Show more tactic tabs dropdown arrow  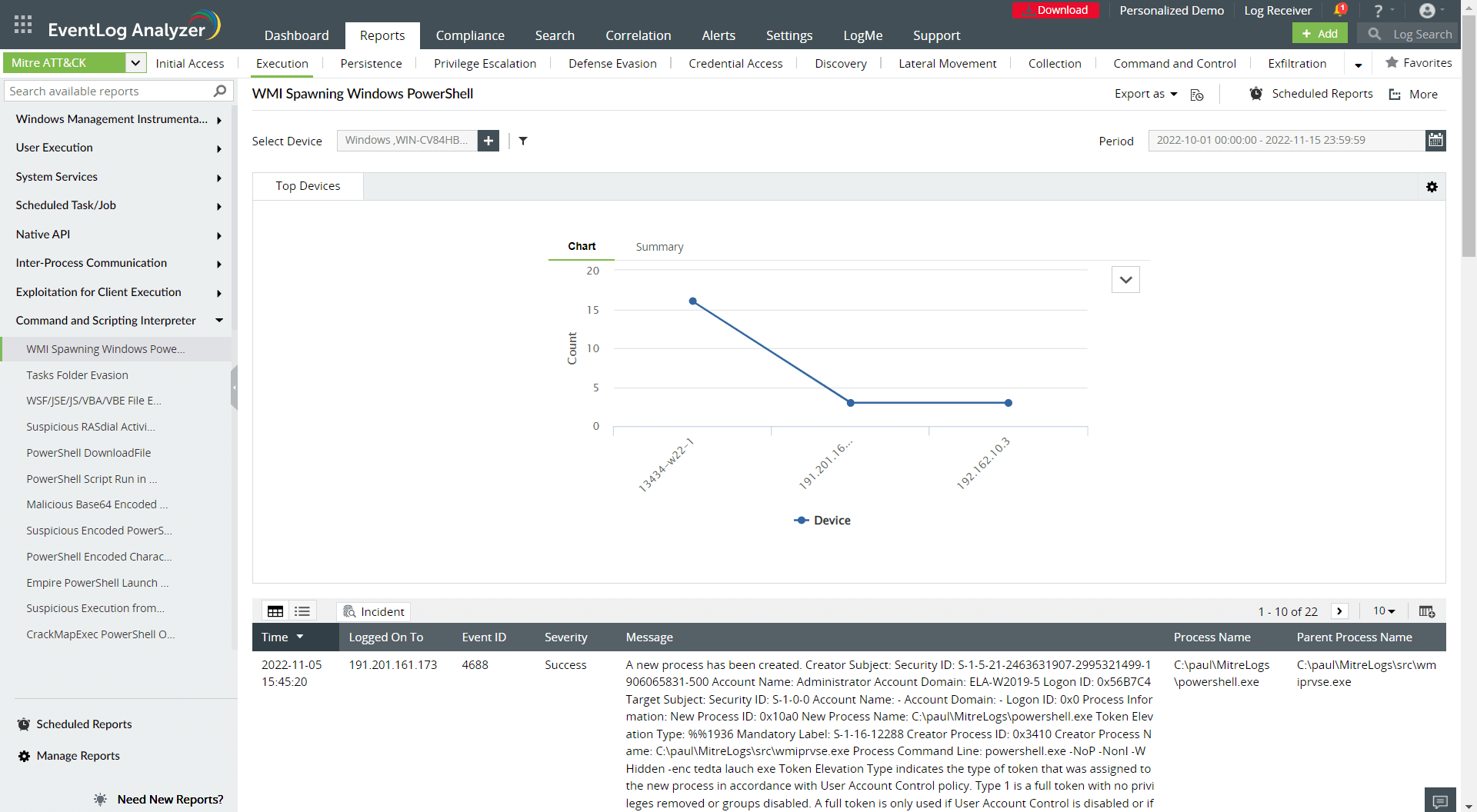tap(1359, 65)
